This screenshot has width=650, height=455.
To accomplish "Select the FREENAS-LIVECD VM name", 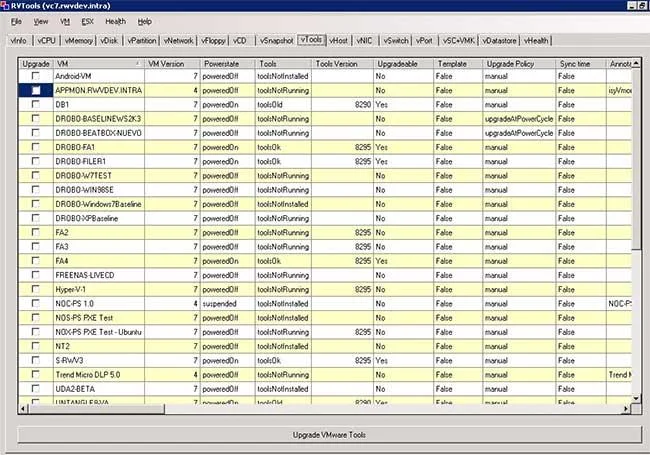I will (x=85, y=275).
